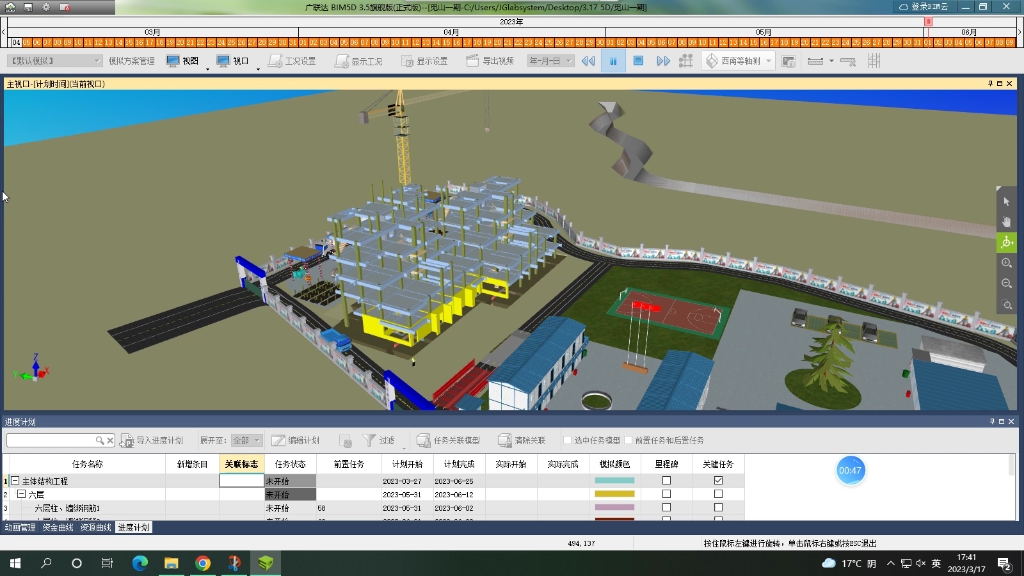Fast-forward the simulation animation
Viewport: 1024px width, 576px height.
coord(663,61)
